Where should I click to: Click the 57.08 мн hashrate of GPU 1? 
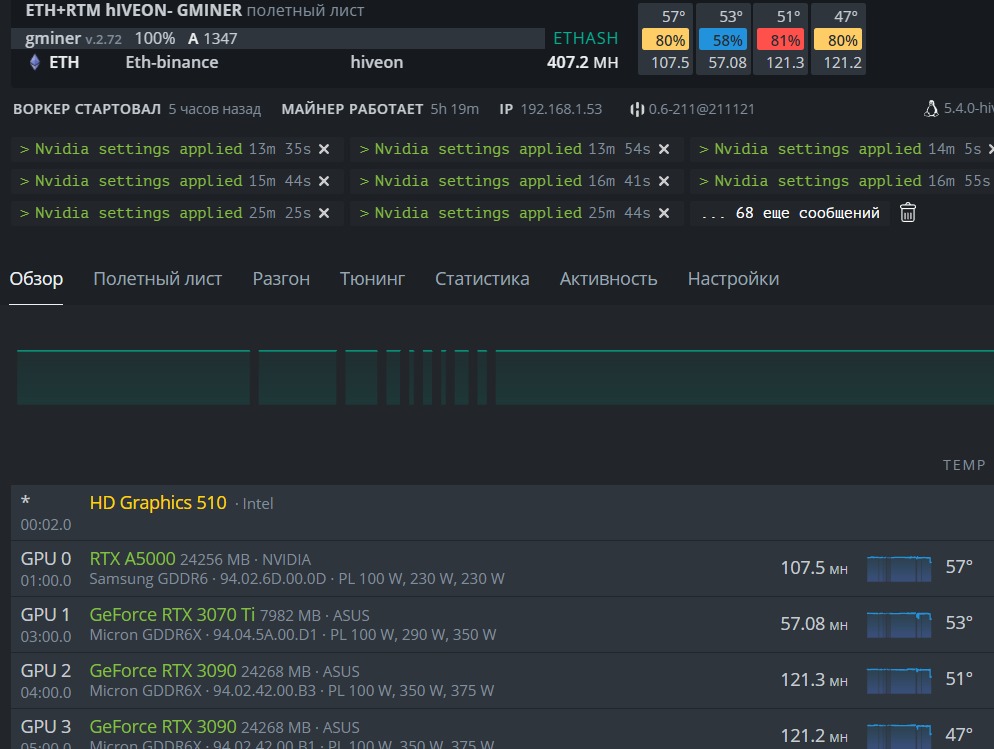click(x=814, y=624)
